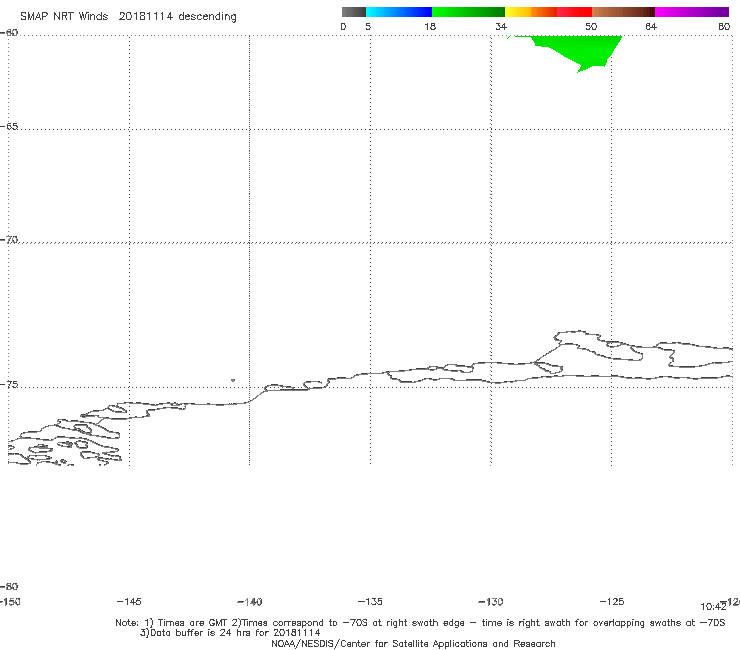The height and width of the screenshot is (650, 740).
Task: Click the longitude label "-145"
Action: click(129, 601)
